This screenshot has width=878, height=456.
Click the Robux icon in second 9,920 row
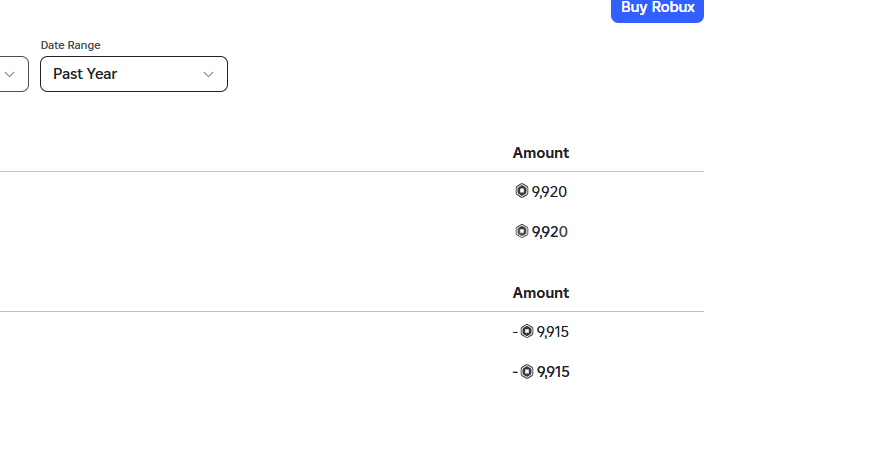(521, 231)
